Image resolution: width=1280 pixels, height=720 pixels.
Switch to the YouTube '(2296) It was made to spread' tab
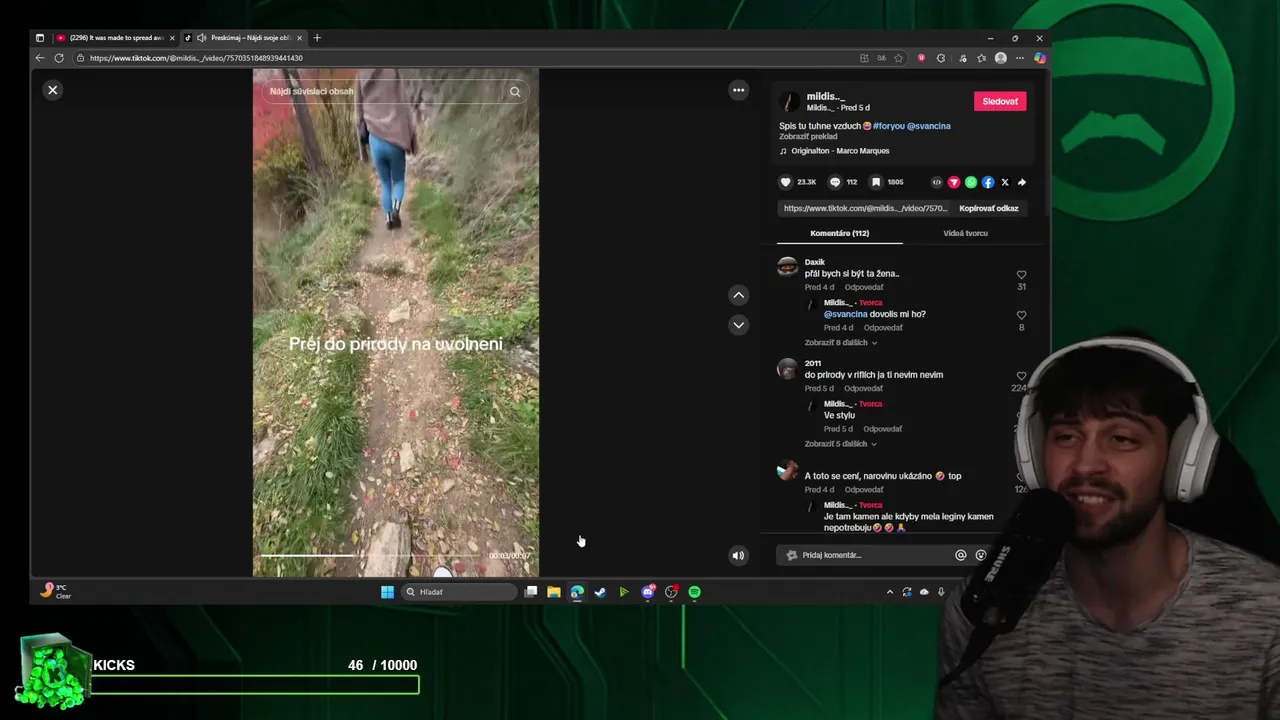(x=116, y=38)
